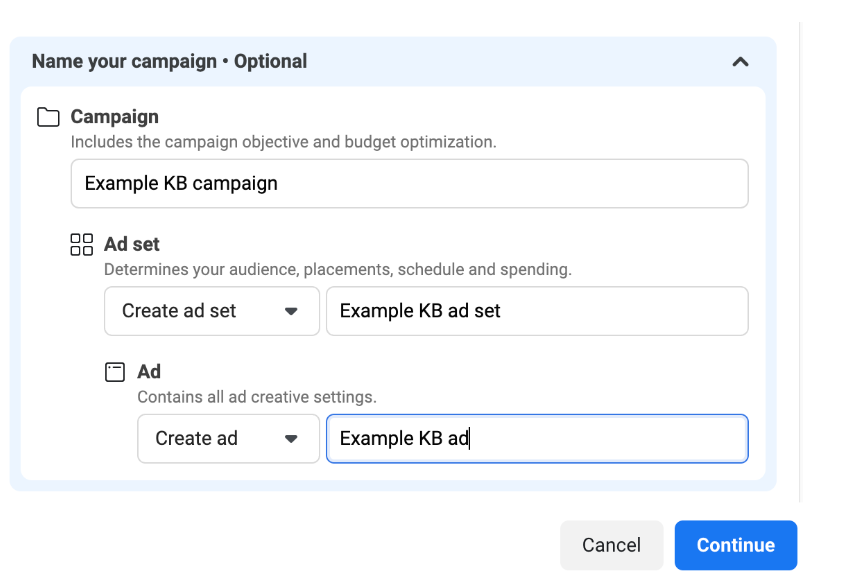Screen dimensions: 842x587
Task: Click the audience, placements, schedule description text
Action: point(338,269)
